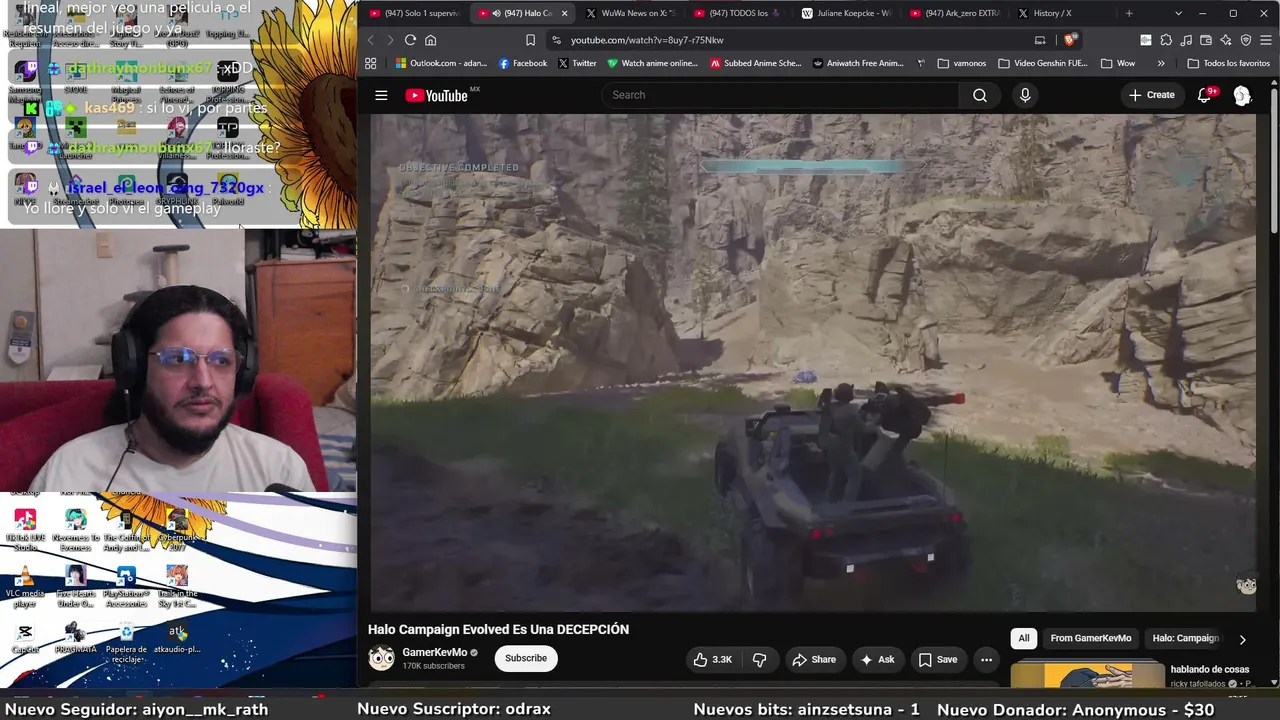Bookmark this page in the address bar
The image size is (1280, 720).
tap(530, 40)
